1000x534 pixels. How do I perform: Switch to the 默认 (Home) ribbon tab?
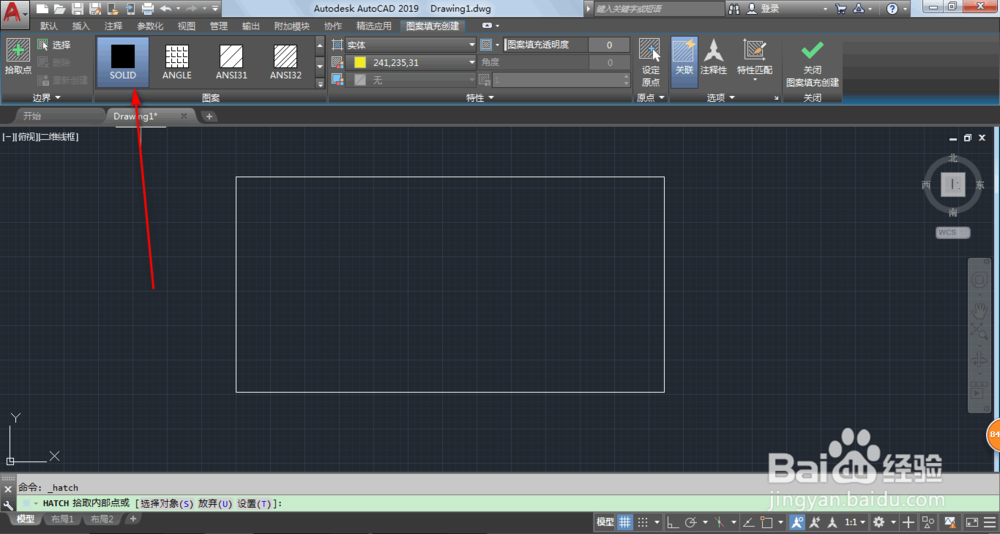[x=48, y=26]
